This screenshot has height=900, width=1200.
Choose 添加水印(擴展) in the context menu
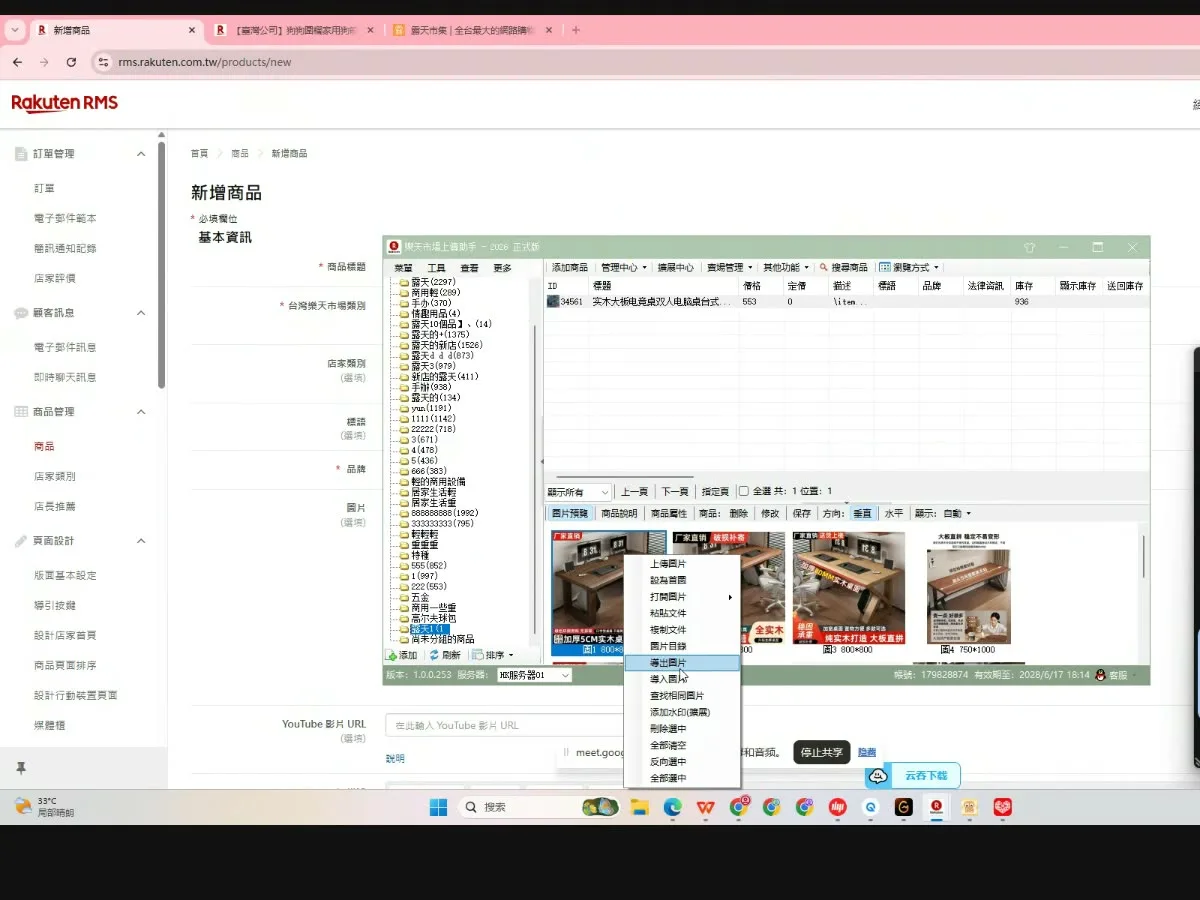click(x=682, y=712)
